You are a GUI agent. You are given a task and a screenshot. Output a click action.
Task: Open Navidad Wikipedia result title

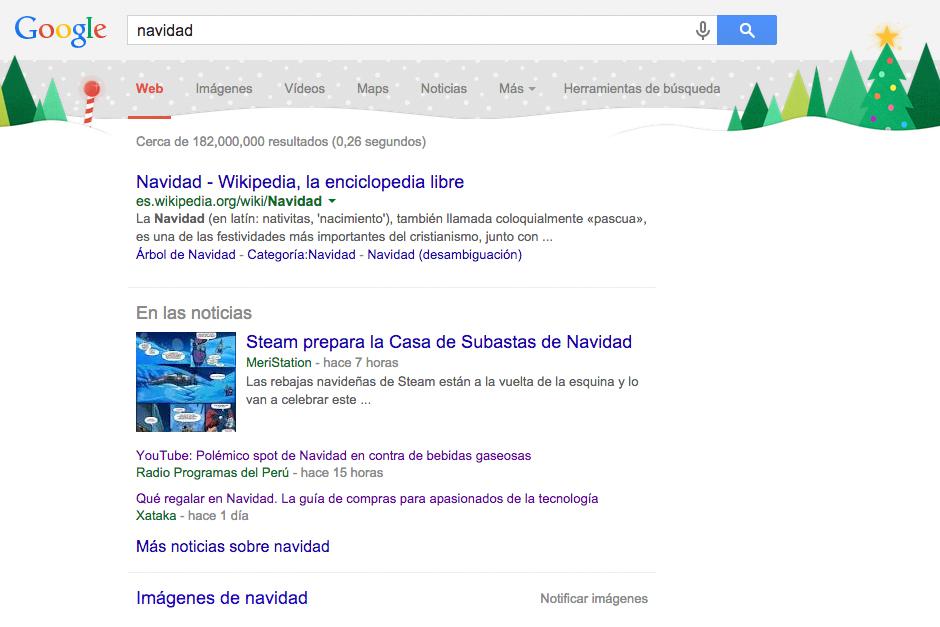pos(300,182)
